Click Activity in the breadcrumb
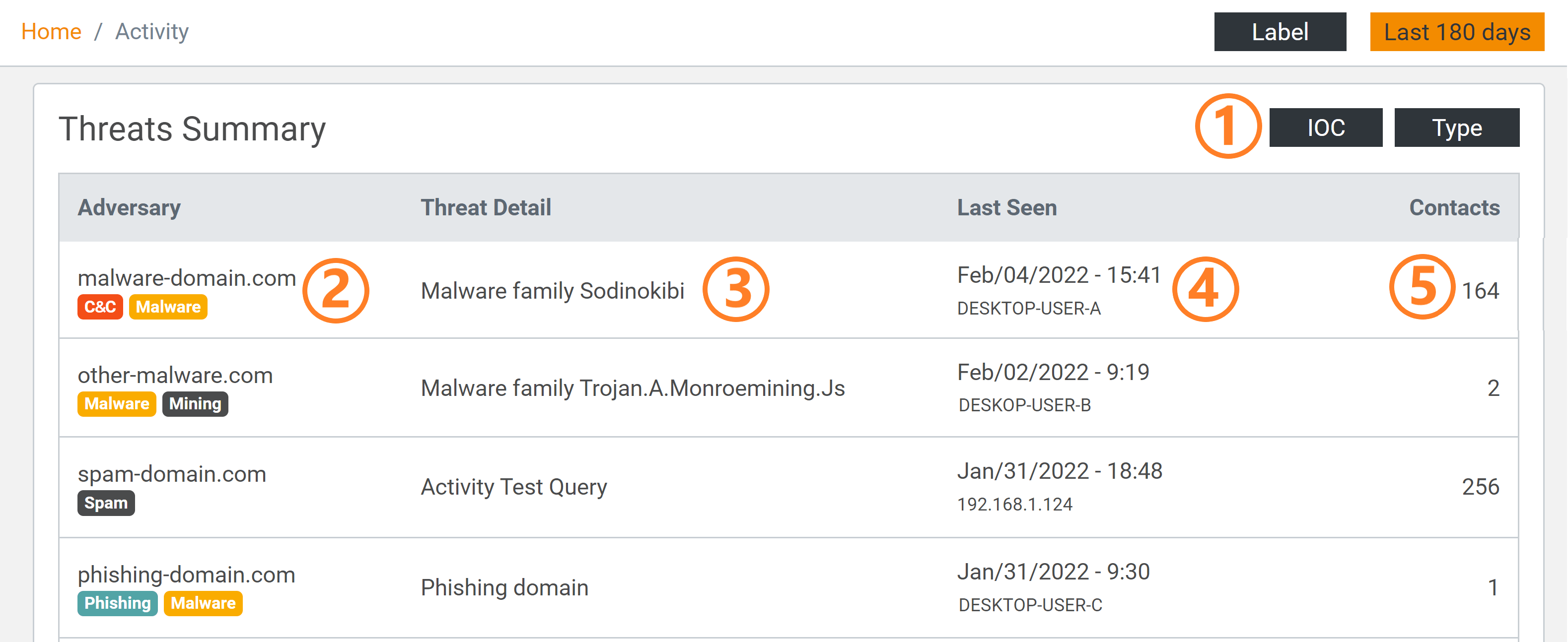The image size is (1568, 642). (x=151, y=32)
